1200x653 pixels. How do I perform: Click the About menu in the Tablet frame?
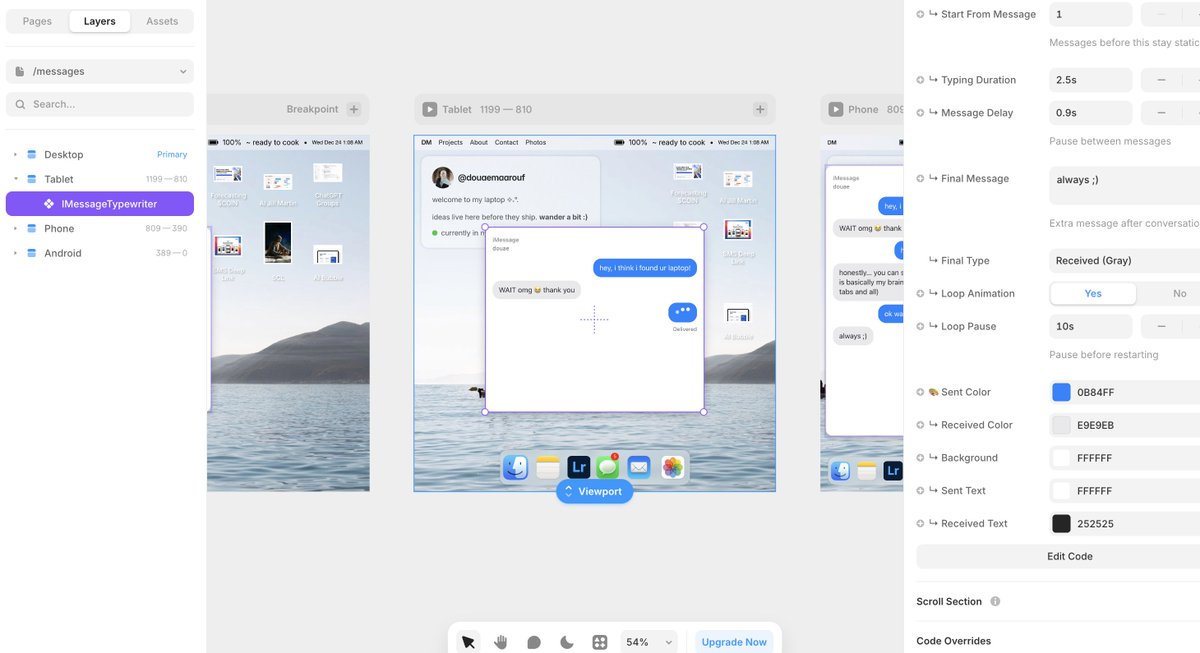[x=479, y=143]
